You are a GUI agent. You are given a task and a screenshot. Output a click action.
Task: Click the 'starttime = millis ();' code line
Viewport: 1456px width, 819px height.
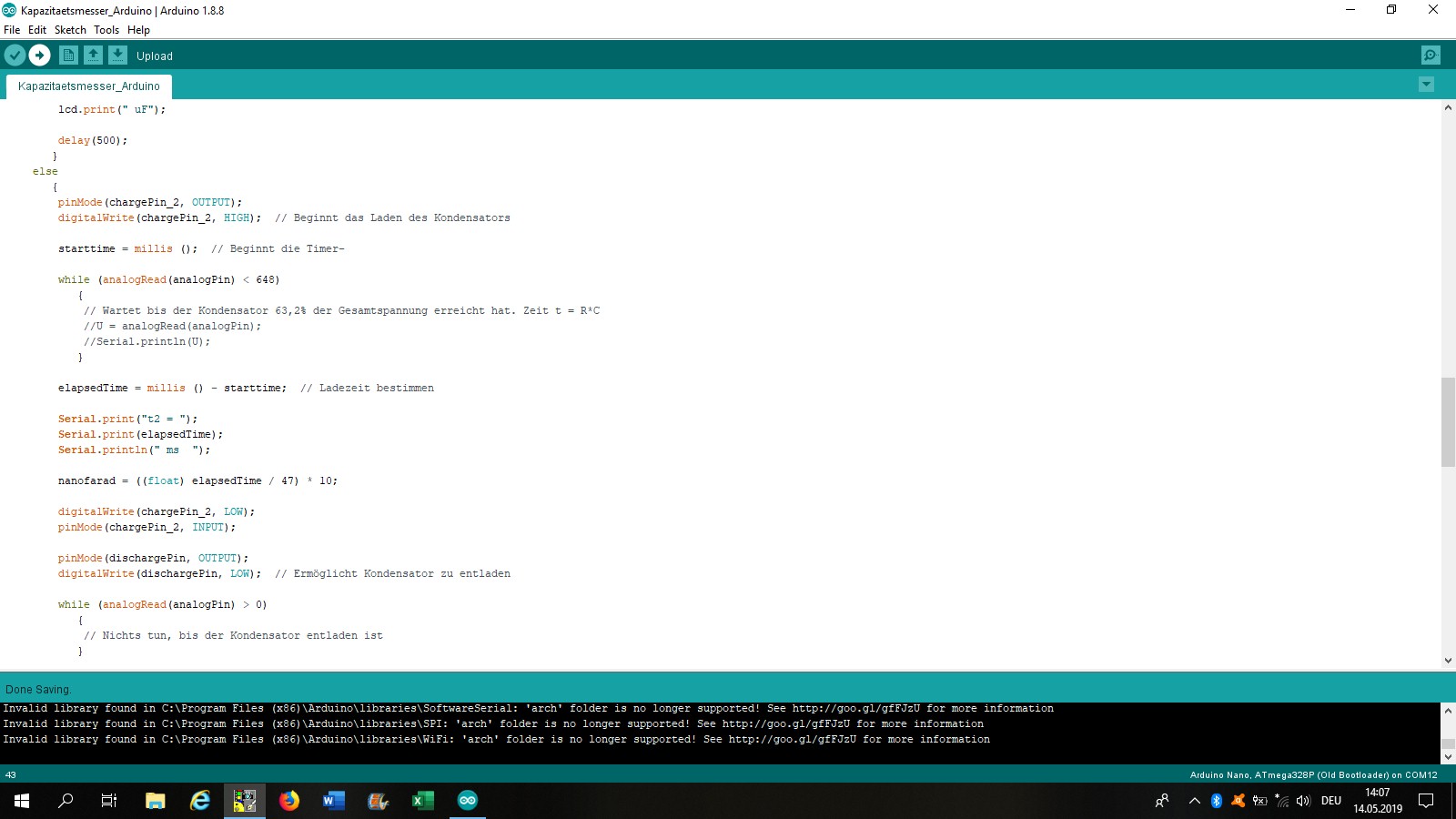(127, 248)
